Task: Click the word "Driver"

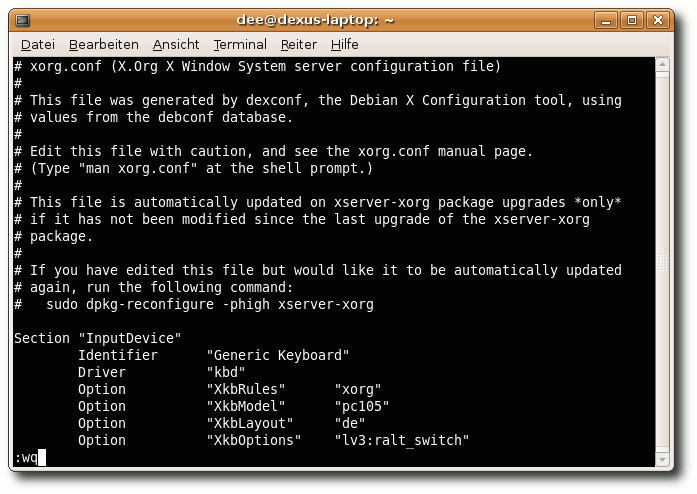Action: (102, 372)
